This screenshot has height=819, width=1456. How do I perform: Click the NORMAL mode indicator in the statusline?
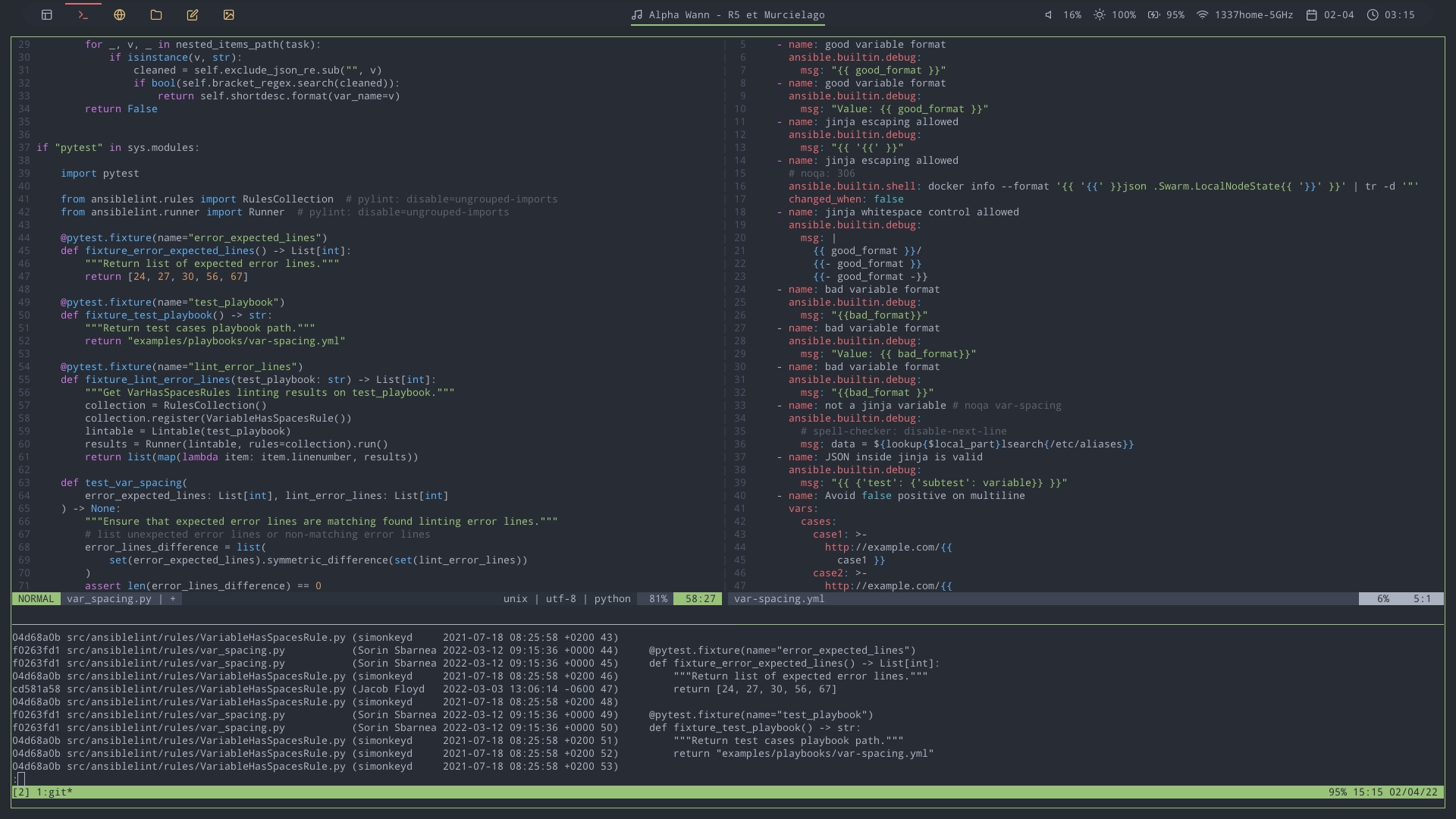pyautogui.click(x=36, y=599)
